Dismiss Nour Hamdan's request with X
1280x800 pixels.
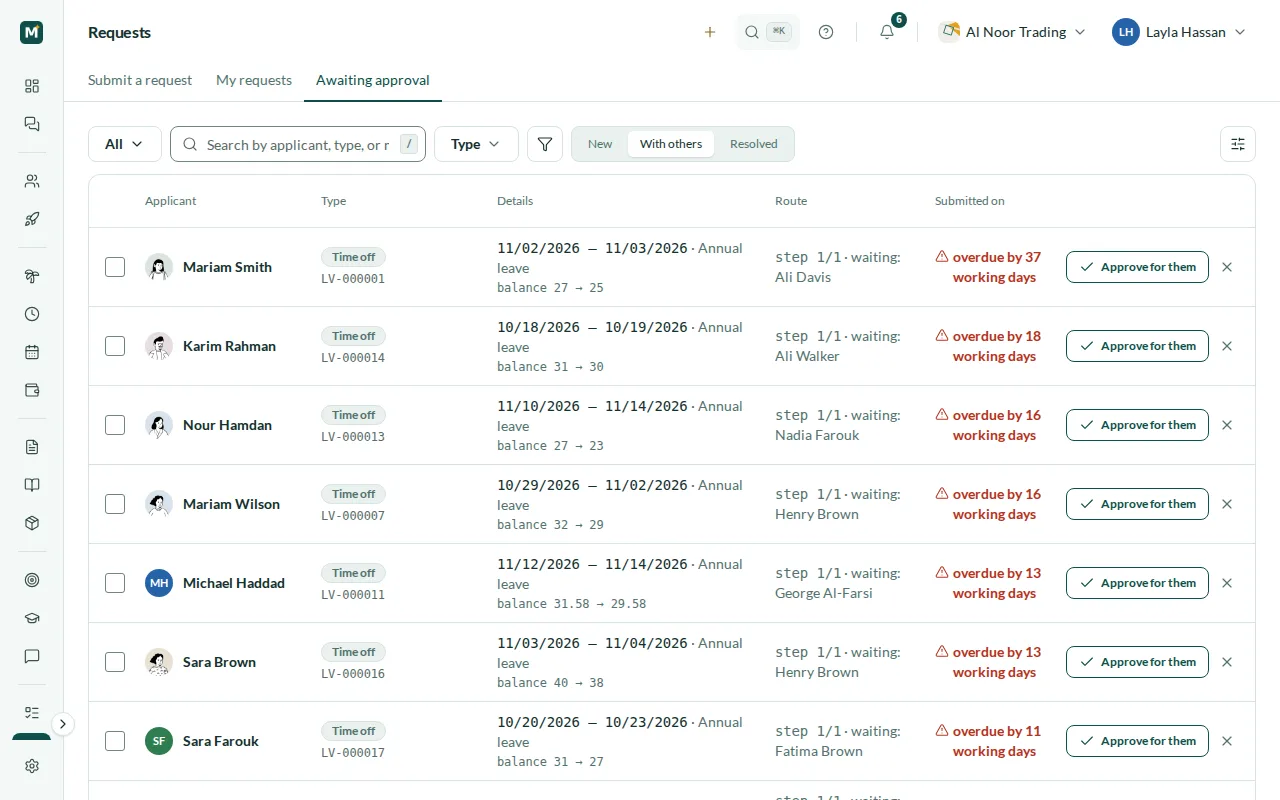coord(1227,425)
